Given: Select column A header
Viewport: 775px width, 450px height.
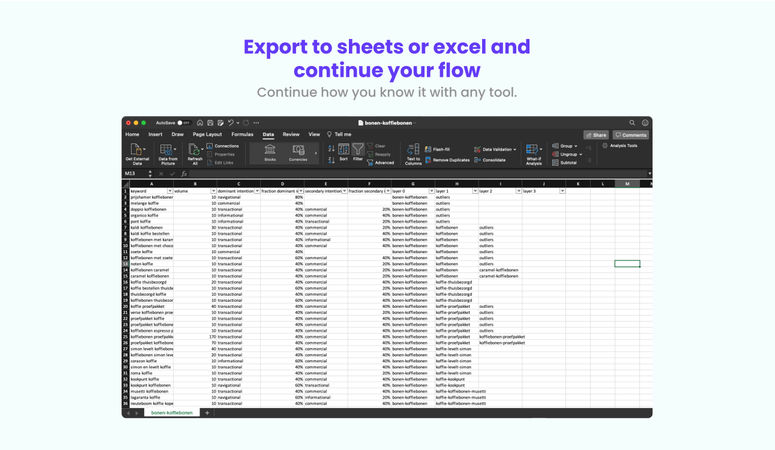Looking at the screenshot, I should click(x=151, y=184).
